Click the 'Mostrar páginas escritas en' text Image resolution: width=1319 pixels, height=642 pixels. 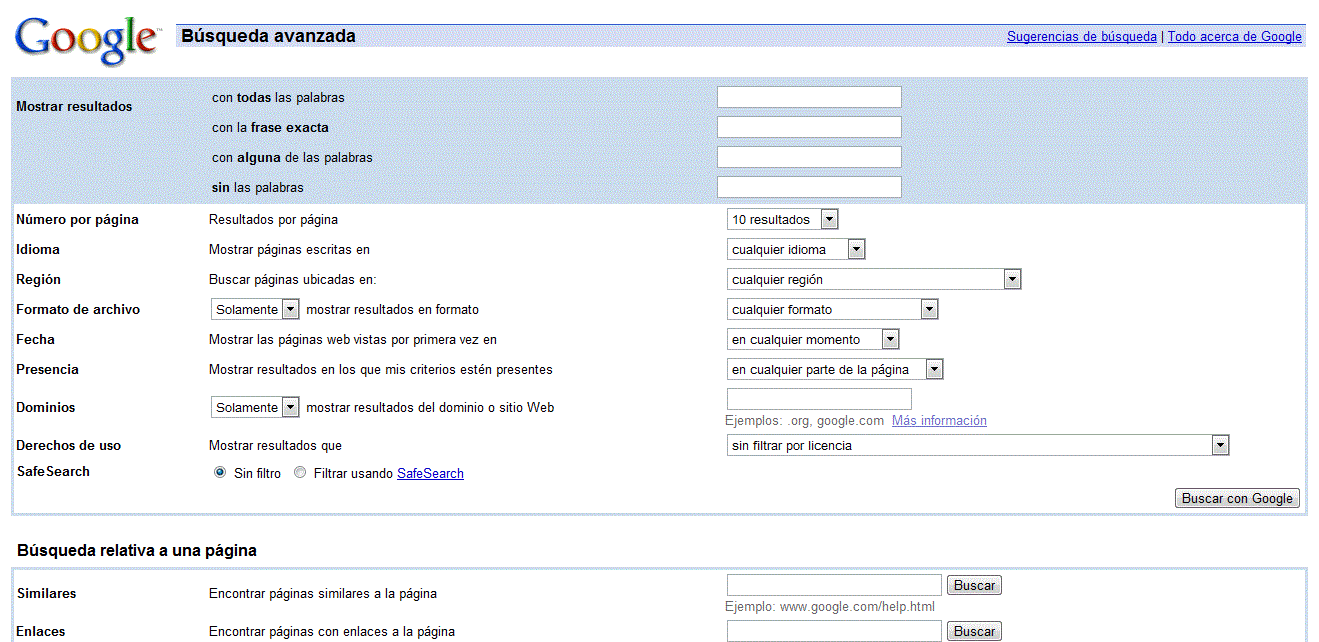click(289, 250)
